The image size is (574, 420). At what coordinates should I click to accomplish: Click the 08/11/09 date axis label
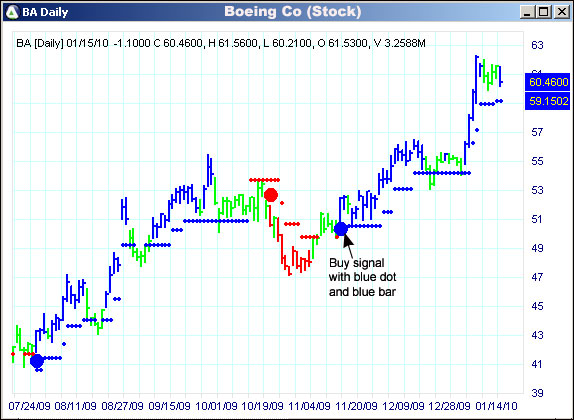click(x=75, y=406)
